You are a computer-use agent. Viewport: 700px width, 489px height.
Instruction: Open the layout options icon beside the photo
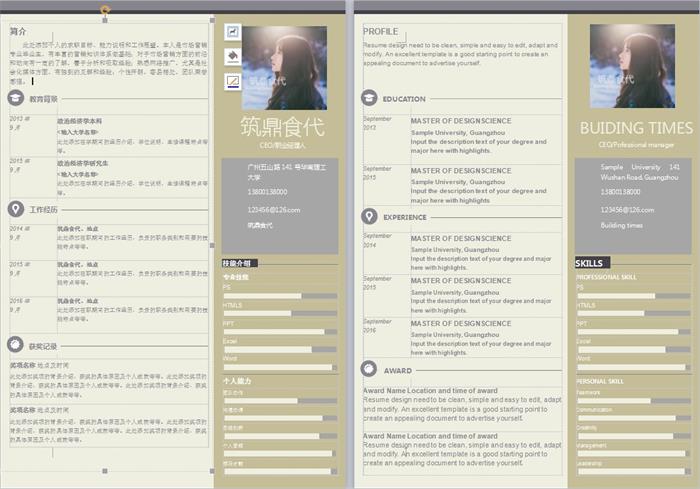pos(233,32)
